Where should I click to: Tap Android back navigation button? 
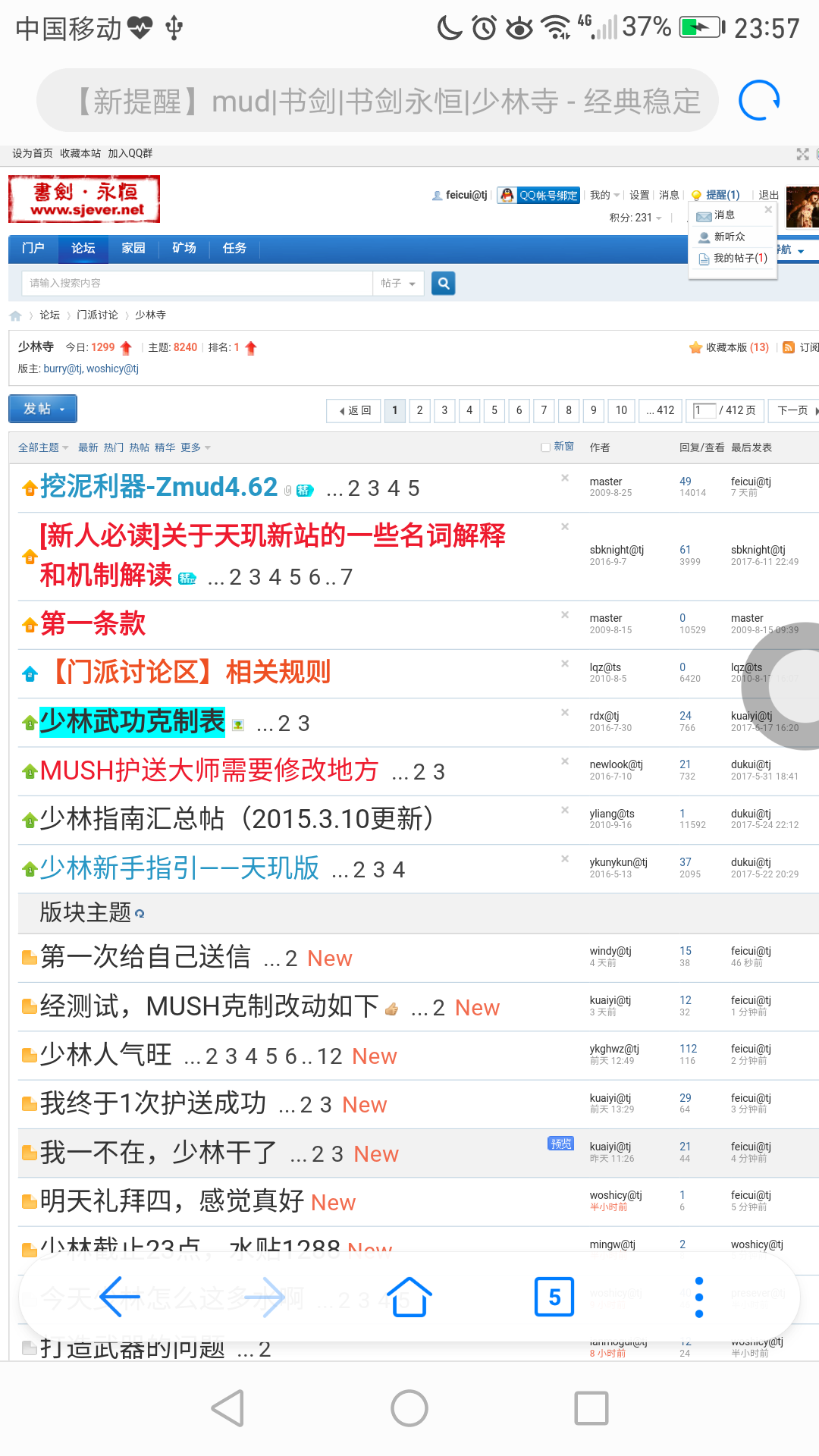[227, 1408]
